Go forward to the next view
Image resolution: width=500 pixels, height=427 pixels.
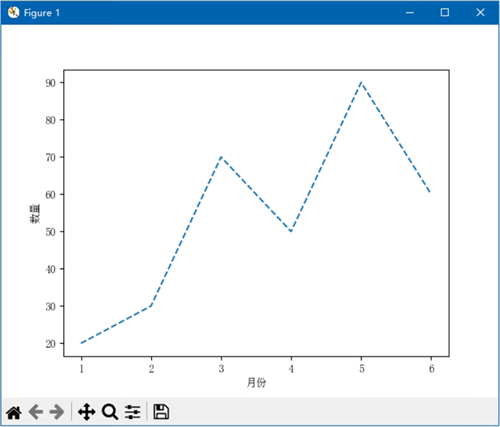point(57,412)
